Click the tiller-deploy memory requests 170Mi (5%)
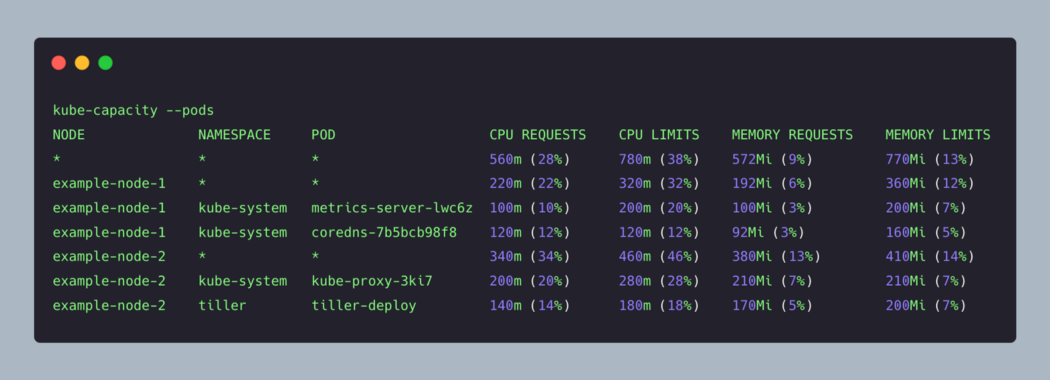This screenshot has width=1050, height=380. pyautogui.click(x=772, y=306)
